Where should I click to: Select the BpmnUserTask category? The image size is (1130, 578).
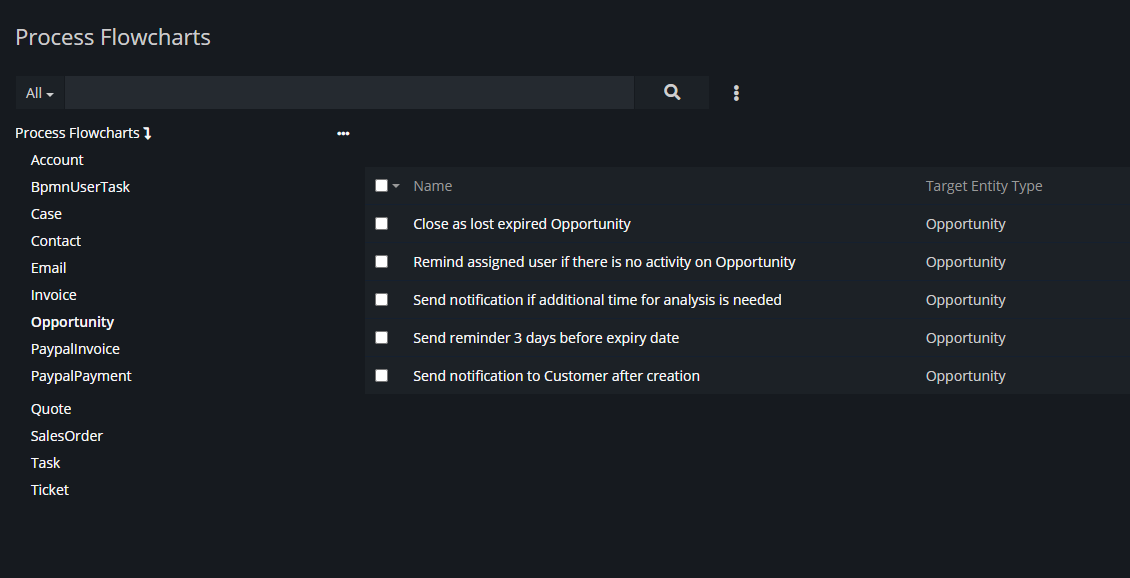[80, 187]
